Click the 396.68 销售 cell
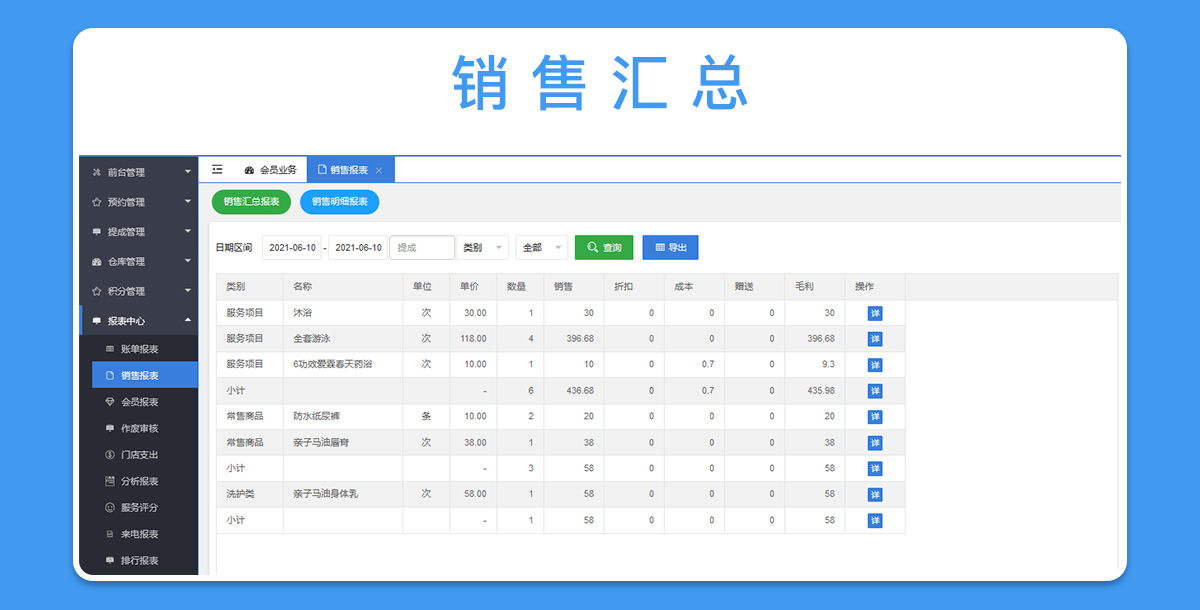The height and width of the screenshot is (610, 1200). (574, 339)
